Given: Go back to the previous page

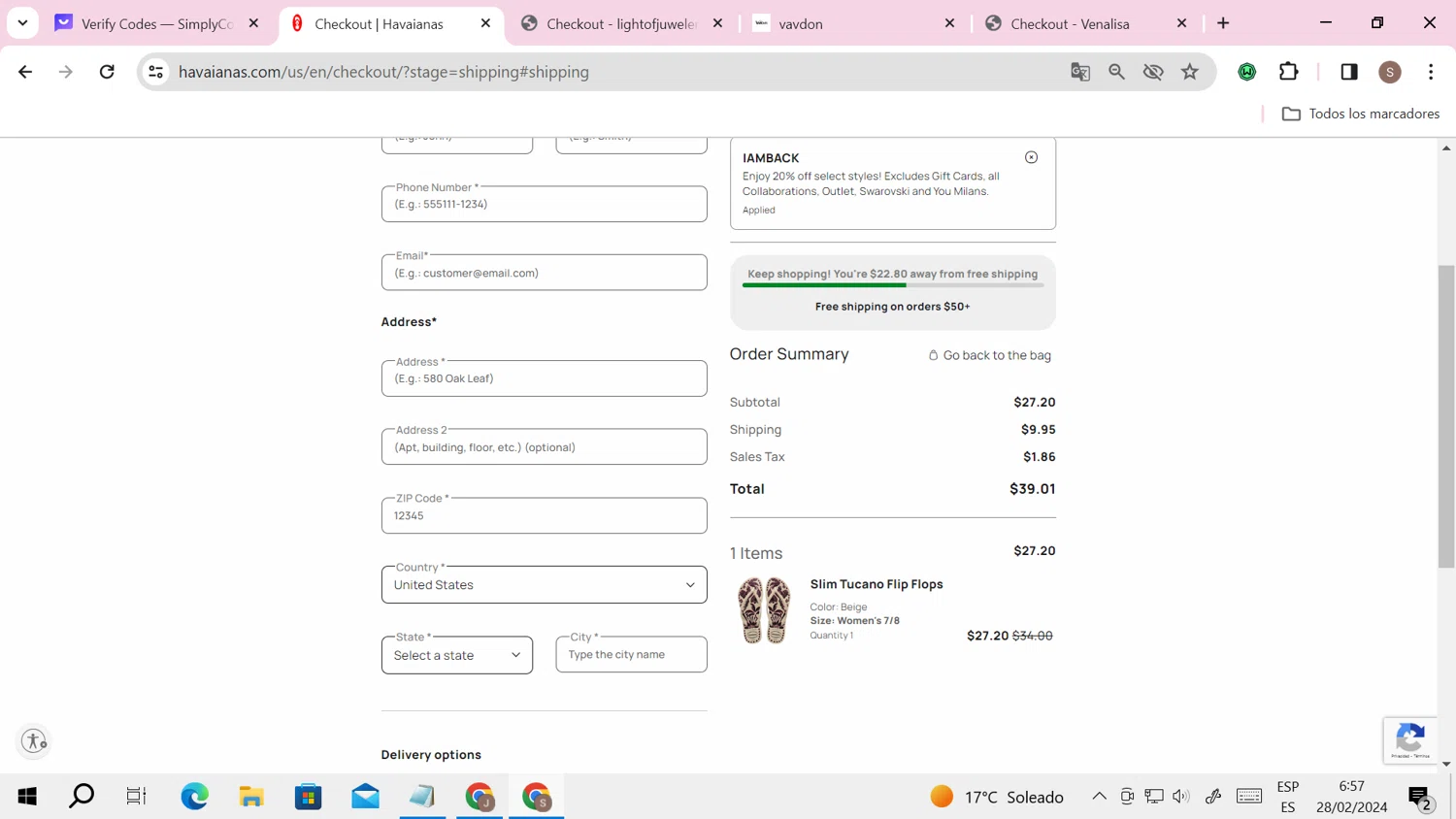Looking at the screenshot, I should [x=25, y=72].
